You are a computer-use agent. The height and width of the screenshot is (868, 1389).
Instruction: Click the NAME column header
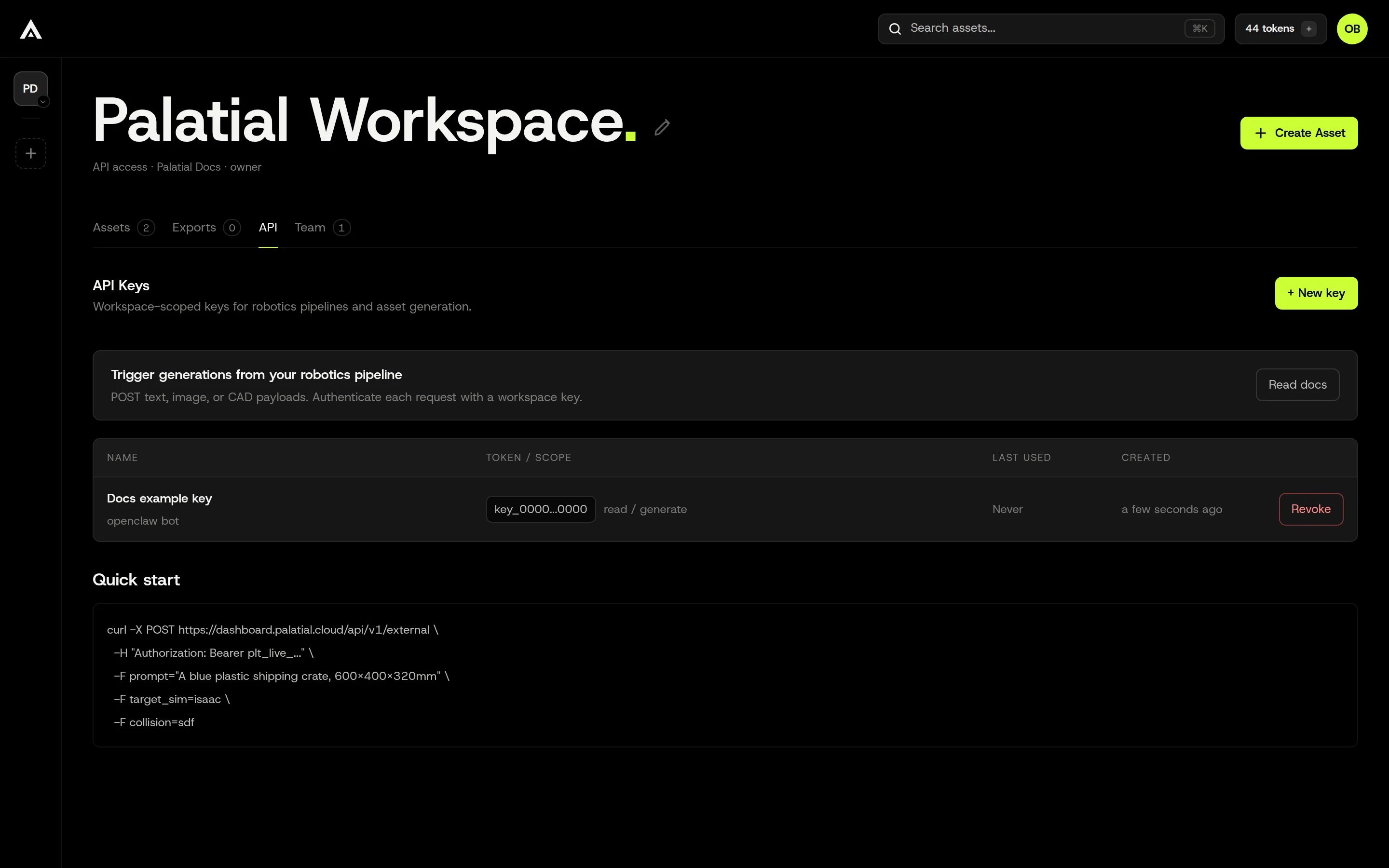click(x=122, y=458)
